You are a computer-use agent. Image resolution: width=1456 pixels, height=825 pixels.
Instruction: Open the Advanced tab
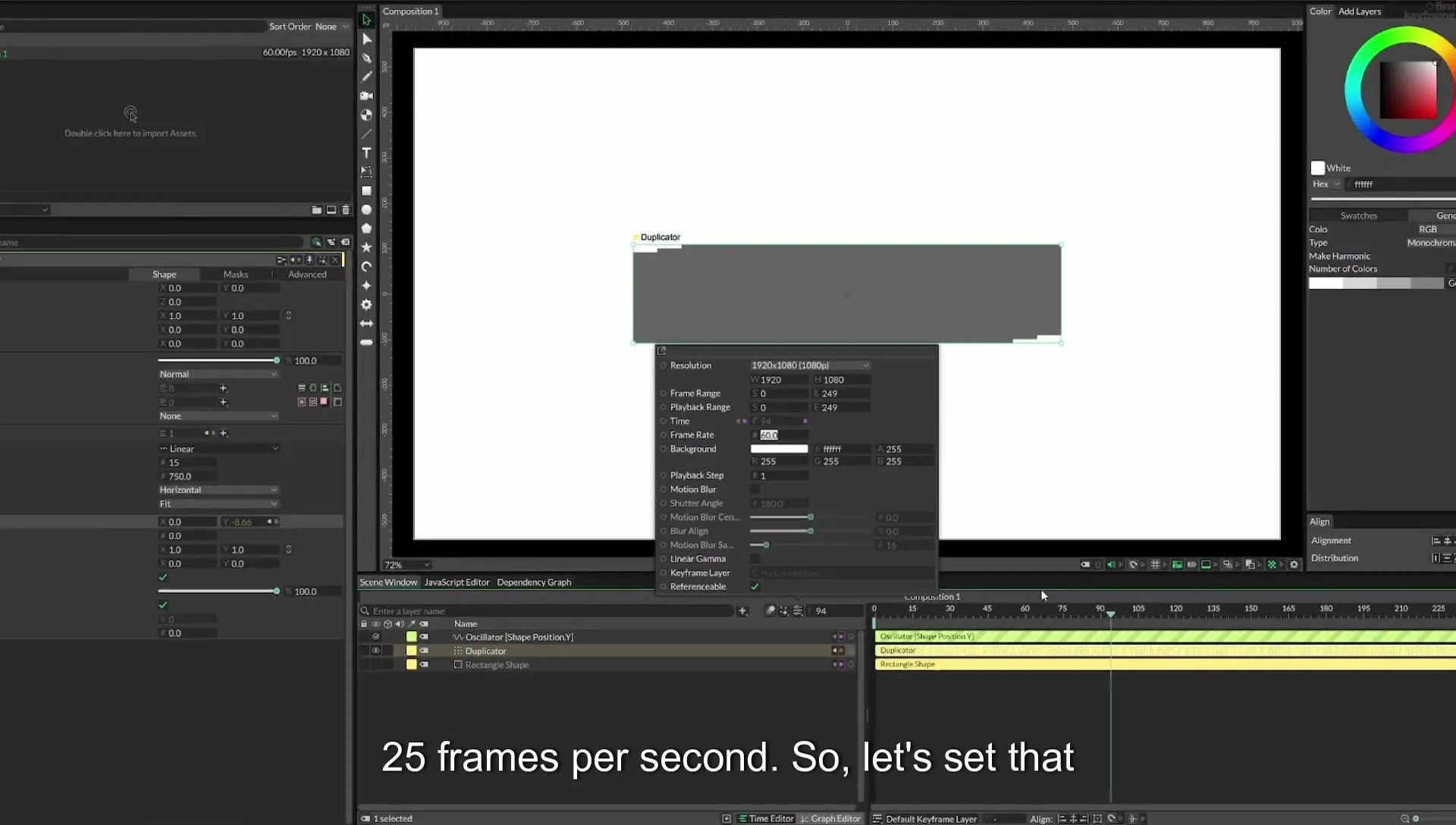307,274
